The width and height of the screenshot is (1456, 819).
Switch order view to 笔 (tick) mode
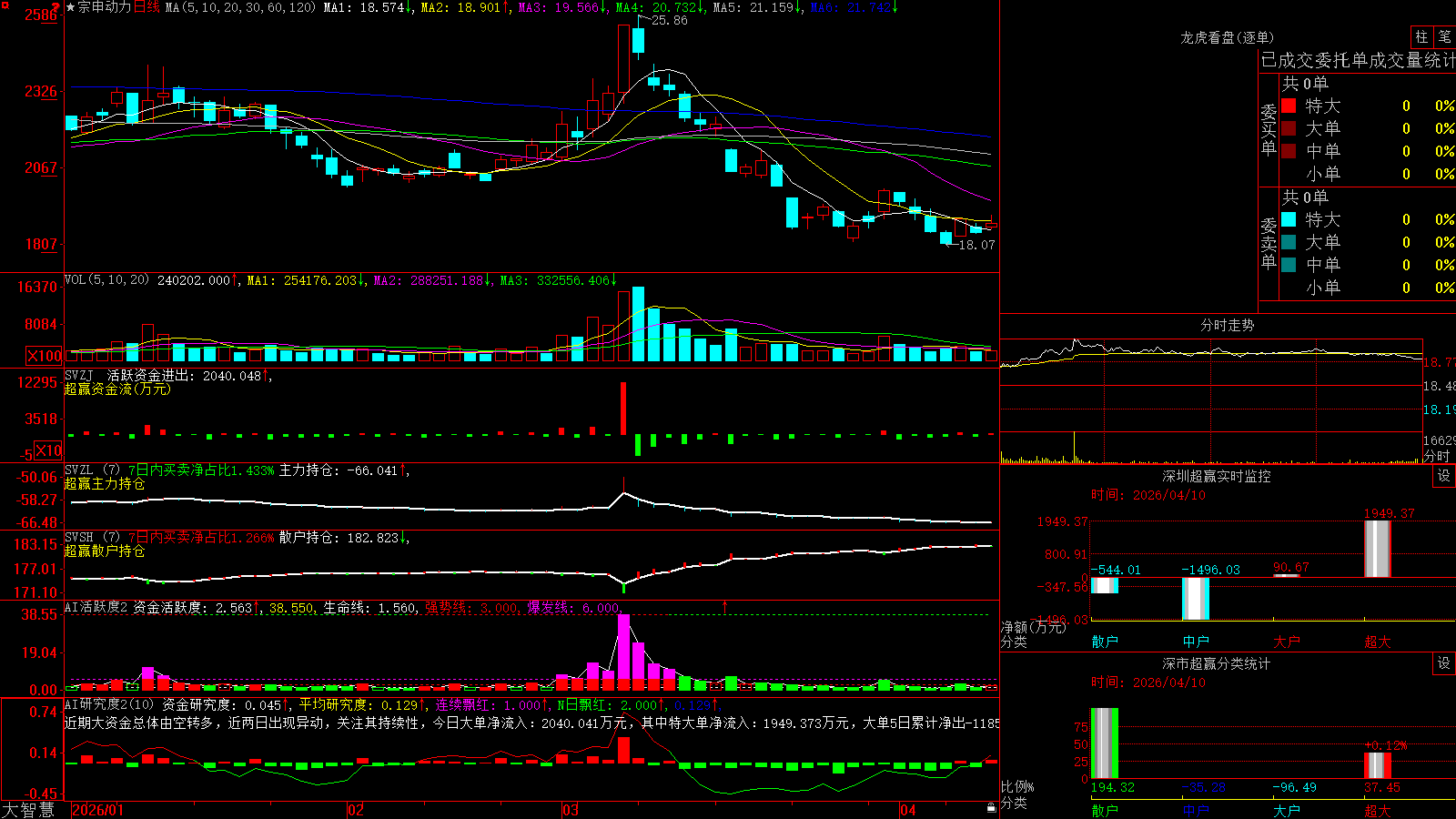(1444, 36)
